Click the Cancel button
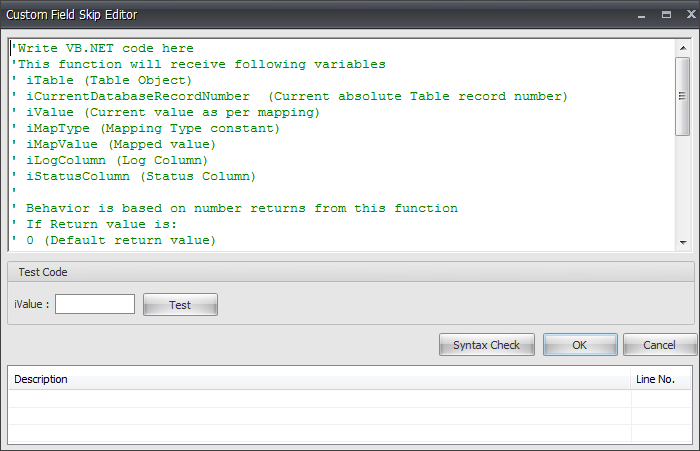 [659, 345]
